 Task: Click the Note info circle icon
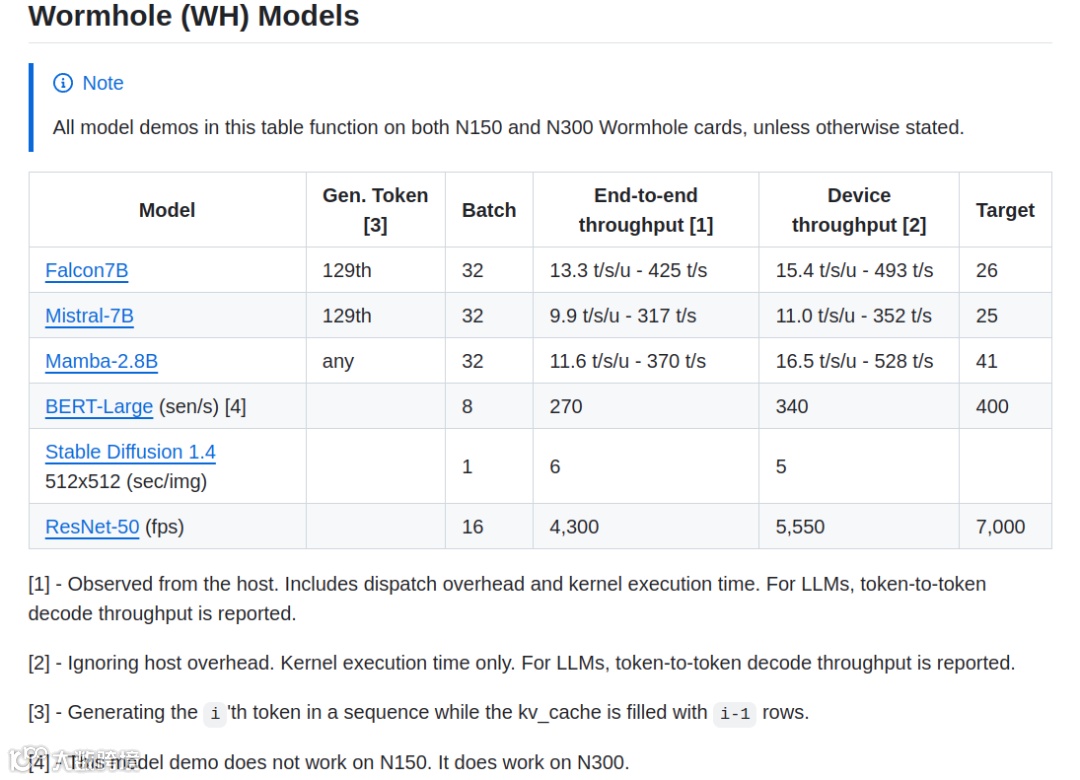63,83
